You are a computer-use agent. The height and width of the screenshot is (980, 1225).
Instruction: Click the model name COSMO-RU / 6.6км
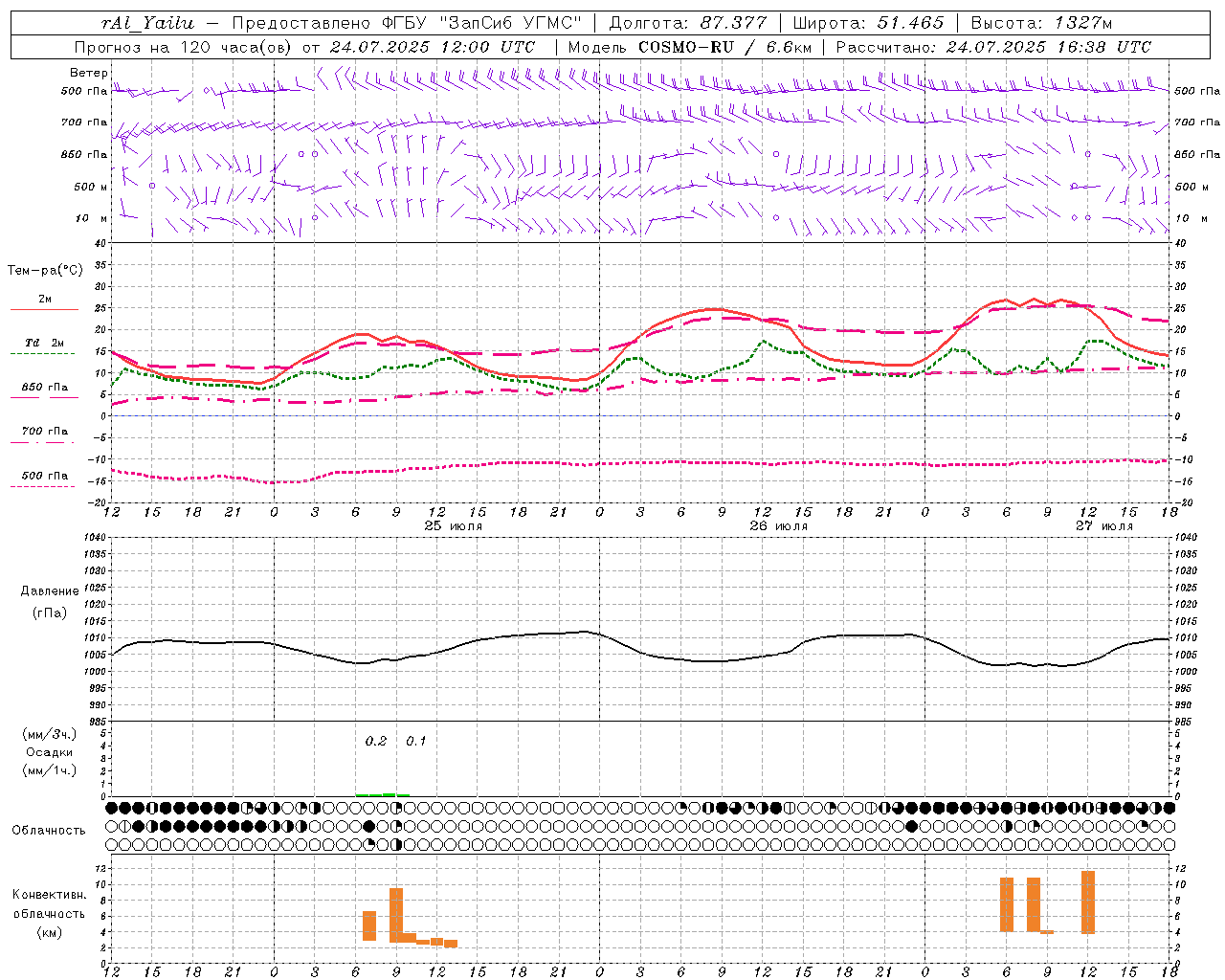tap(724, 47)
